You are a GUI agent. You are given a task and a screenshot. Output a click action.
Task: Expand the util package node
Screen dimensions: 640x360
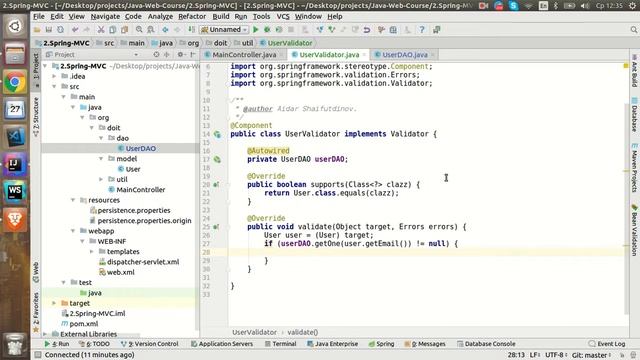tap(101, 179)
